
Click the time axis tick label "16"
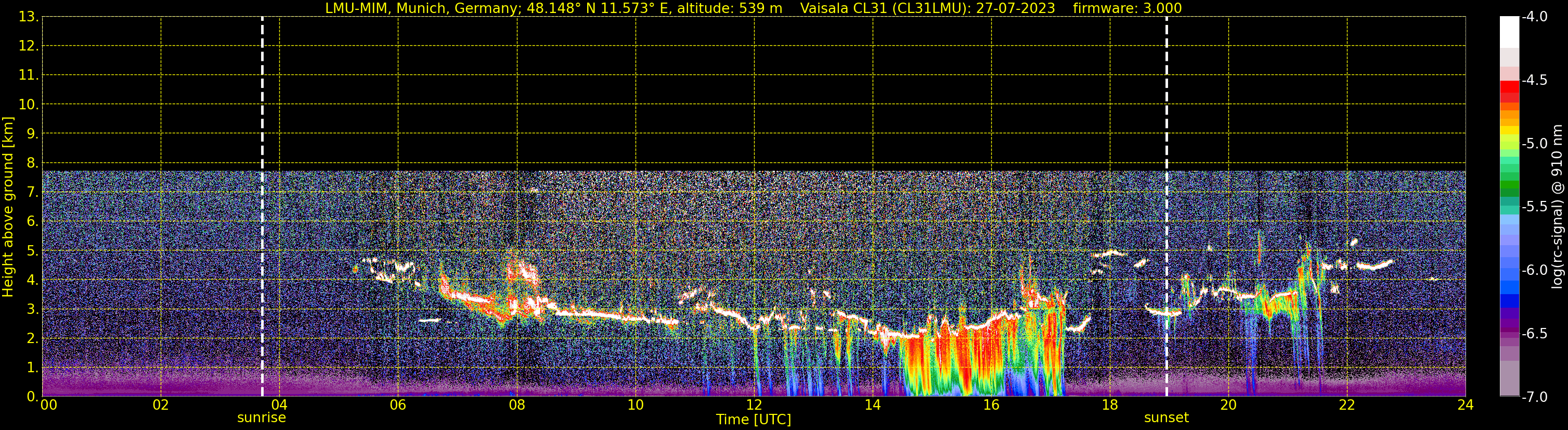(x=992, y=405)
